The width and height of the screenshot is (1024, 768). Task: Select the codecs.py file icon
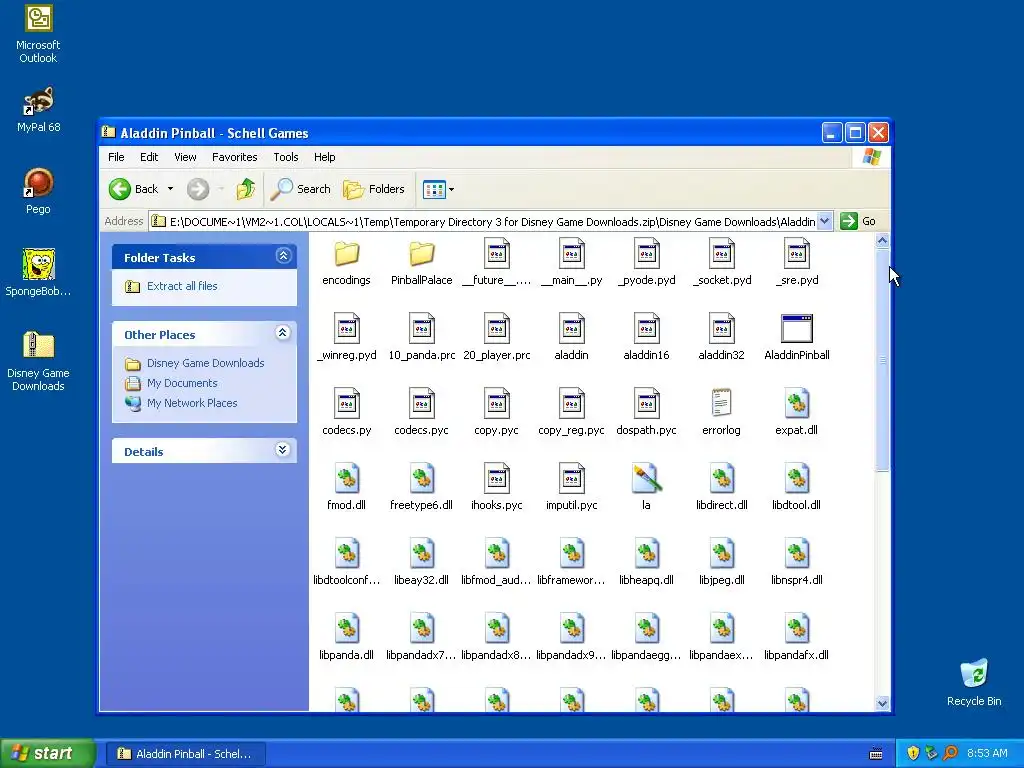(347, 403)
